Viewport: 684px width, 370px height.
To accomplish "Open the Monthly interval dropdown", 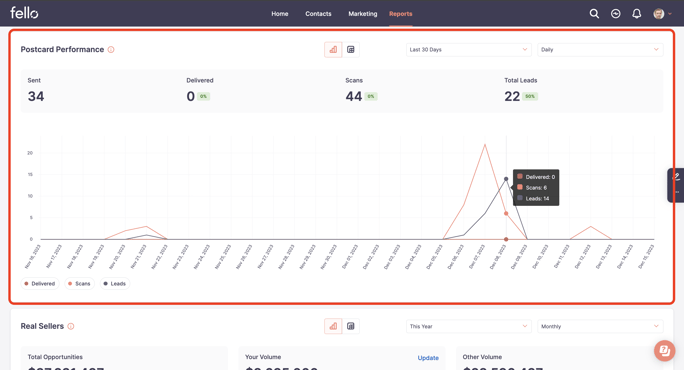I will (600, 326).
